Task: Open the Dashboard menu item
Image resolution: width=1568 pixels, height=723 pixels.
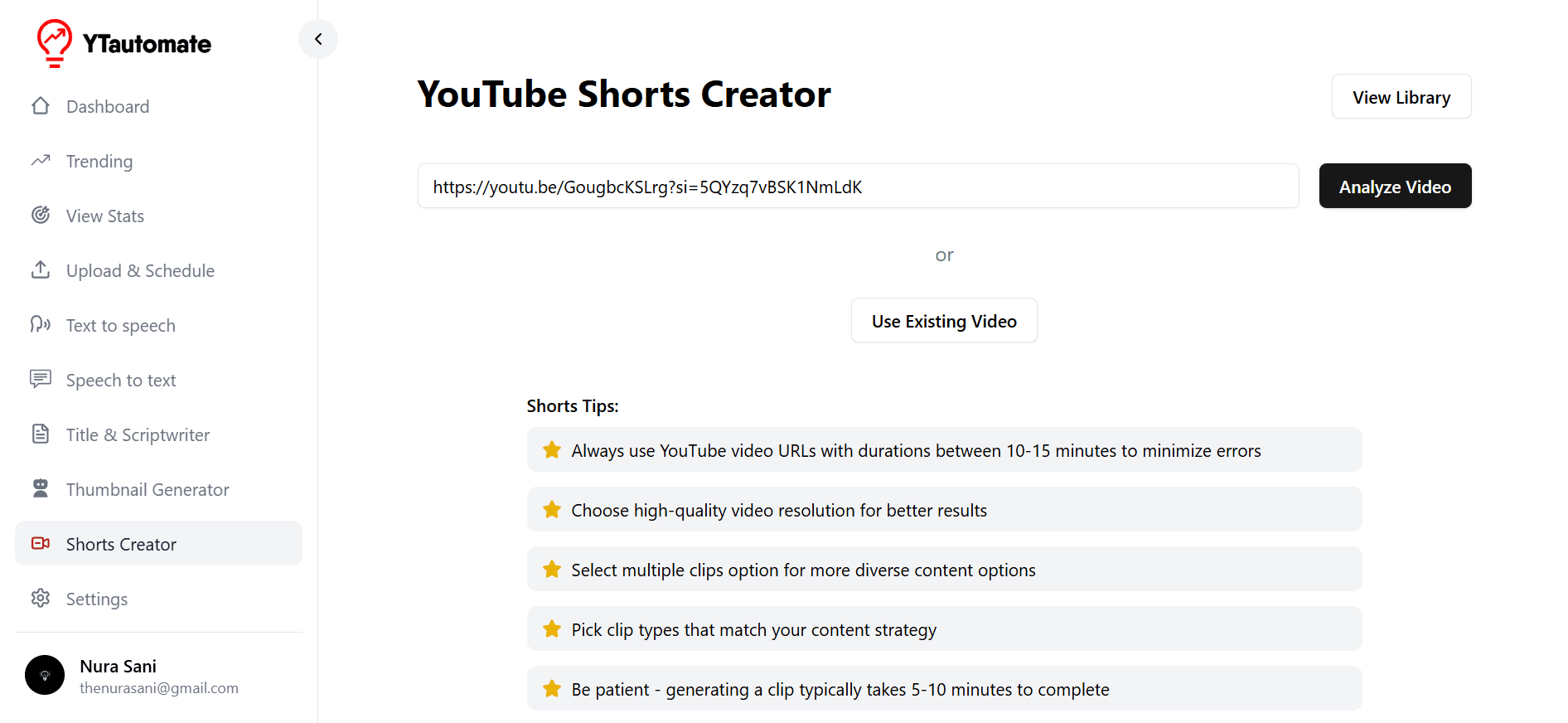Action: click(158, 106)
